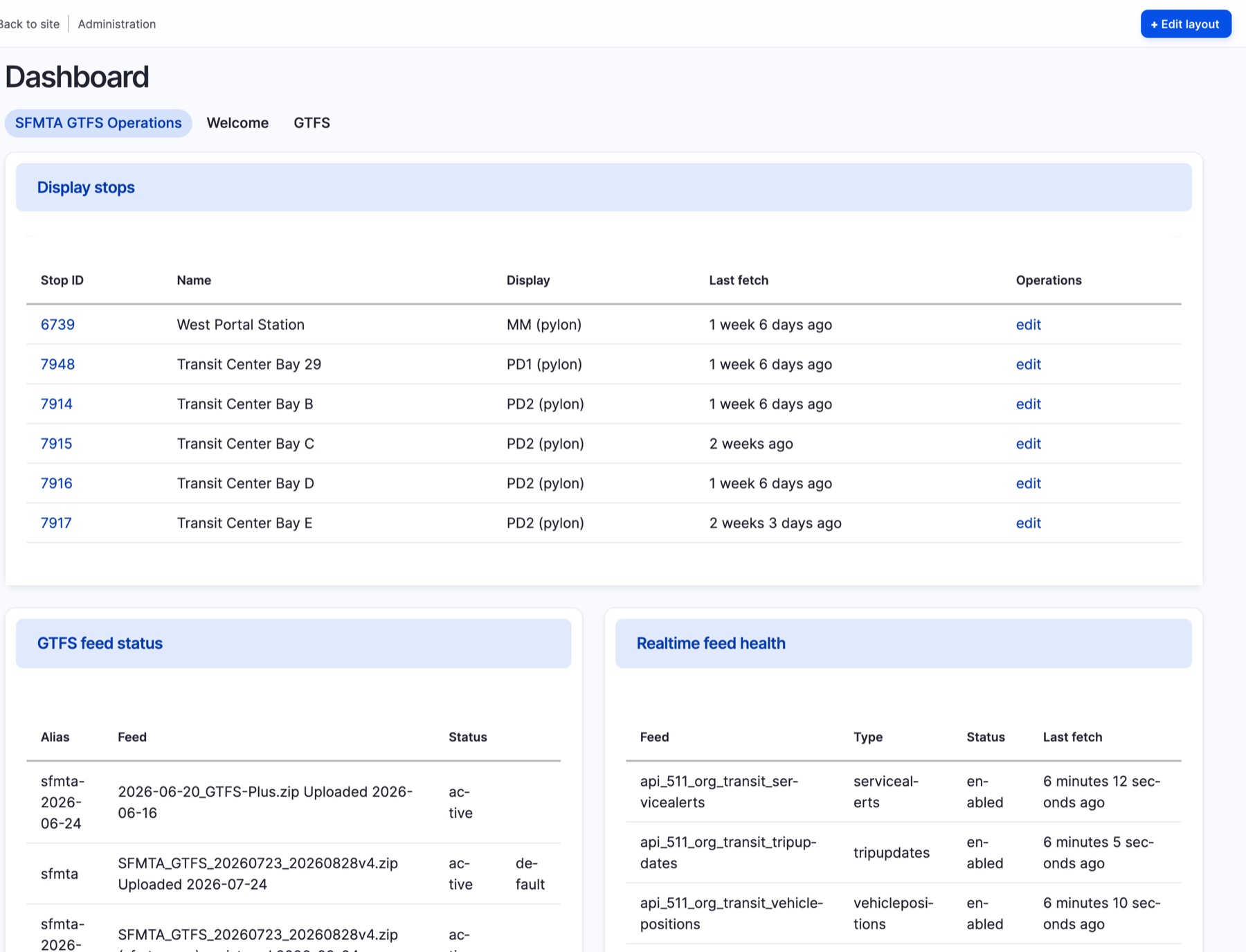Click the tripupdates type cell

click(x=892, y=853)
